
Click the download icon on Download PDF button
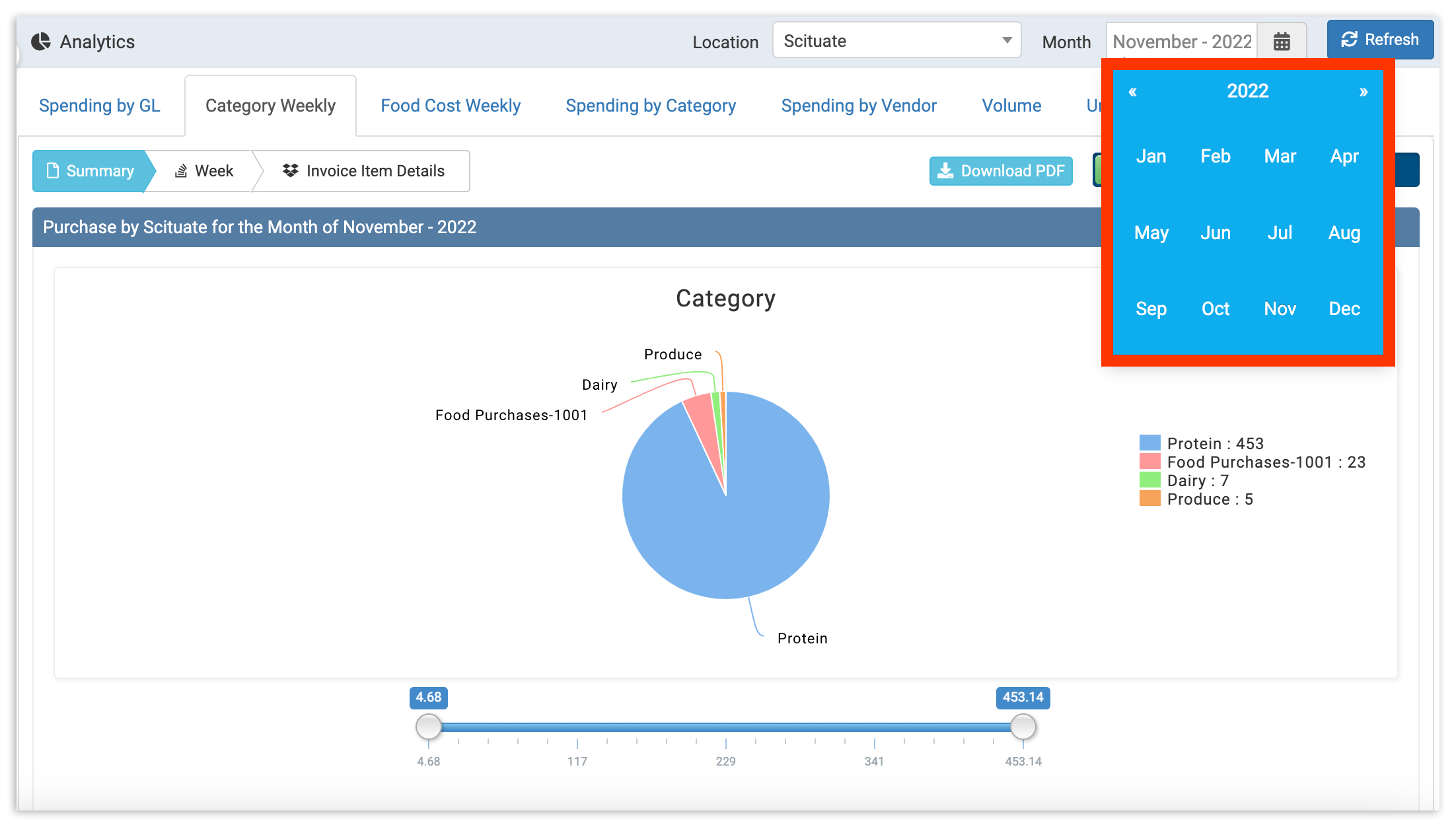[x=945, y=171]
